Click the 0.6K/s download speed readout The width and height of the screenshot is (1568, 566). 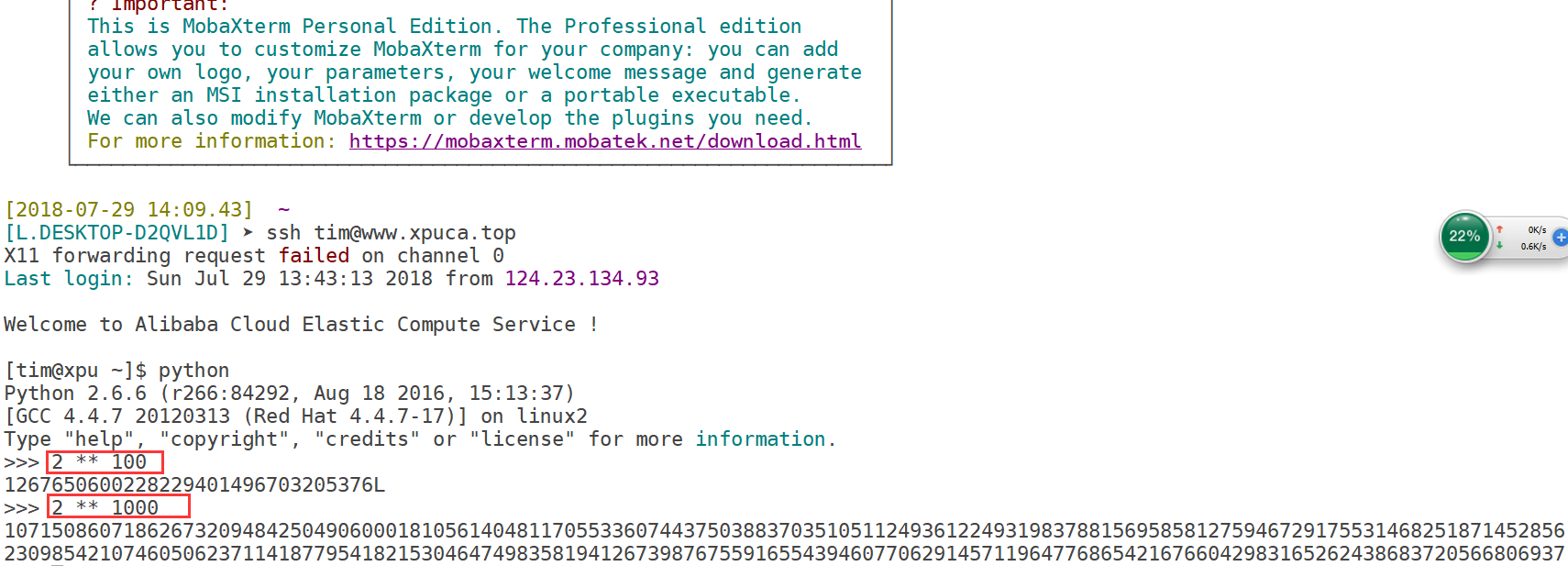(x=1533, y=246)
